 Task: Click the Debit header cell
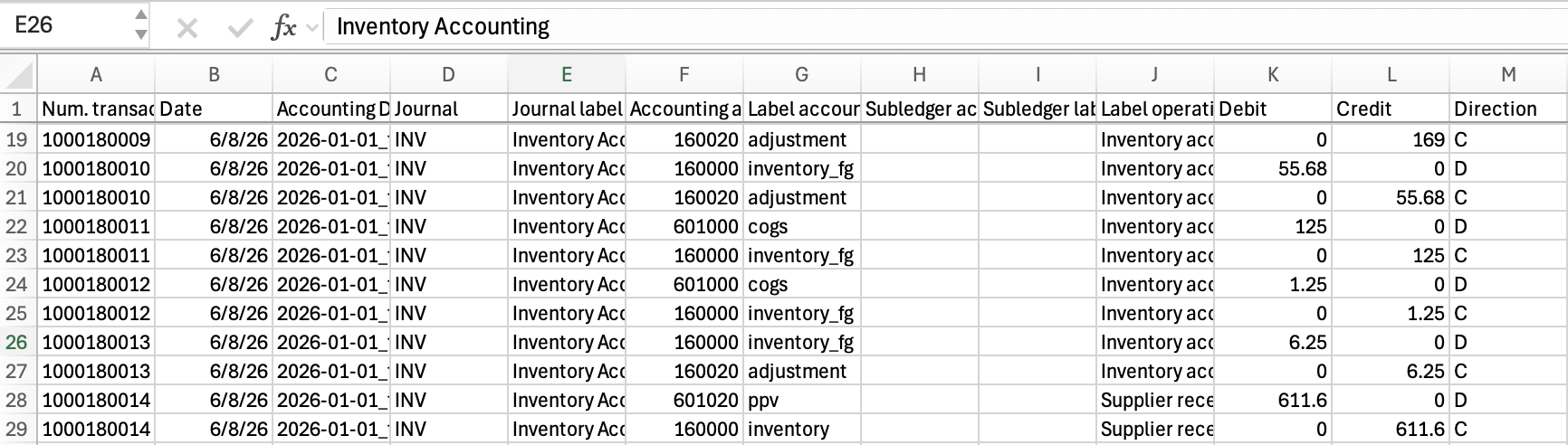tap(1273, 109)
